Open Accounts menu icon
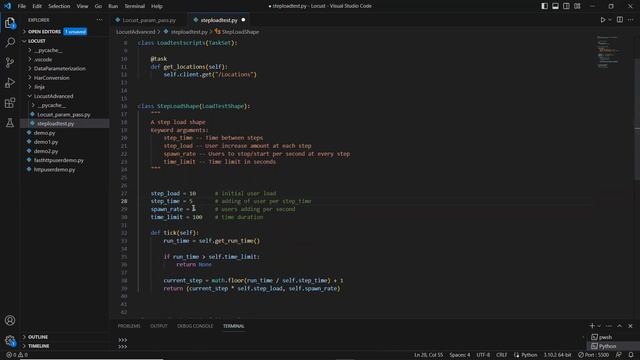This screenshot has width=640, height=360. [10, 320]
